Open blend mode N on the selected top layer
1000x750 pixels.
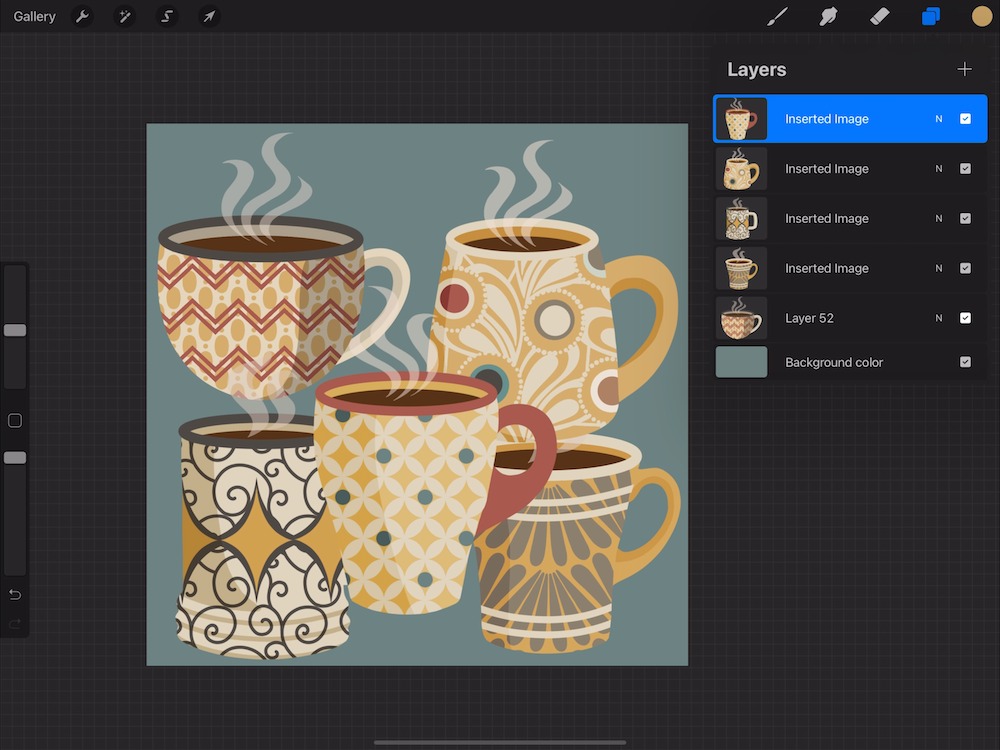tap(939, 119)
